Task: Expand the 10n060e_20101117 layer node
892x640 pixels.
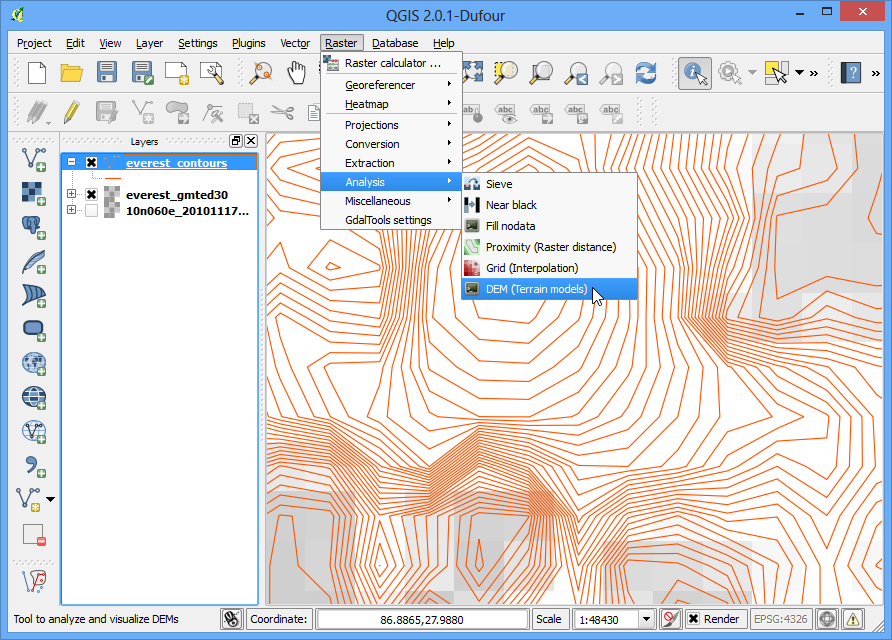Action: pyautogui.click(x=71, y=210)
